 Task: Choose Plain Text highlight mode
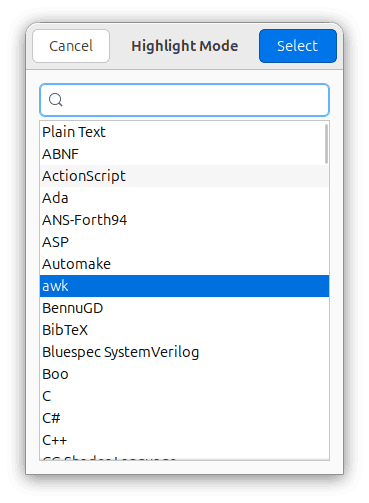click(184, 132)
